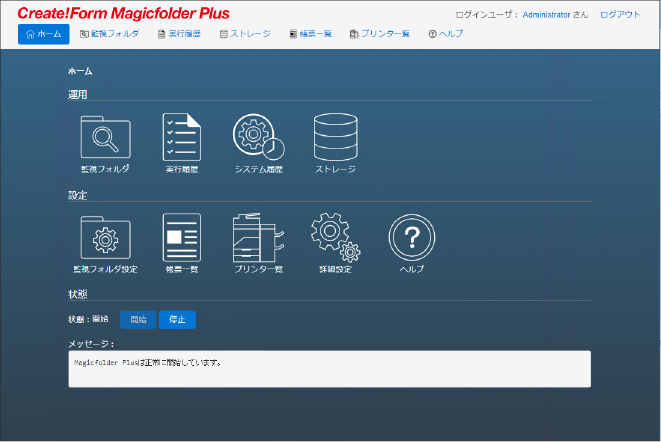Screen dimensions: 661x442
Task: Open ヘルプ in top navigation
Action: click(x=446, y=34)
